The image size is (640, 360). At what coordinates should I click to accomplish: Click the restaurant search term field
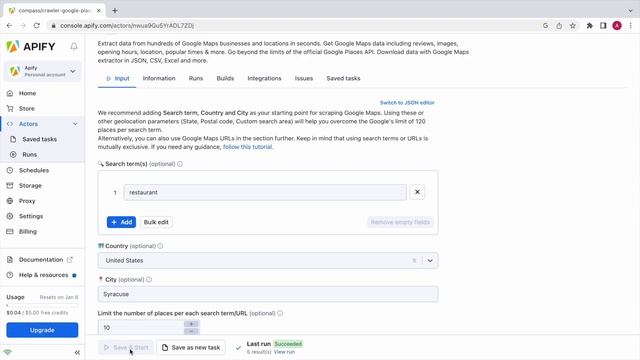pyautogui.click(x=265, y=192)
